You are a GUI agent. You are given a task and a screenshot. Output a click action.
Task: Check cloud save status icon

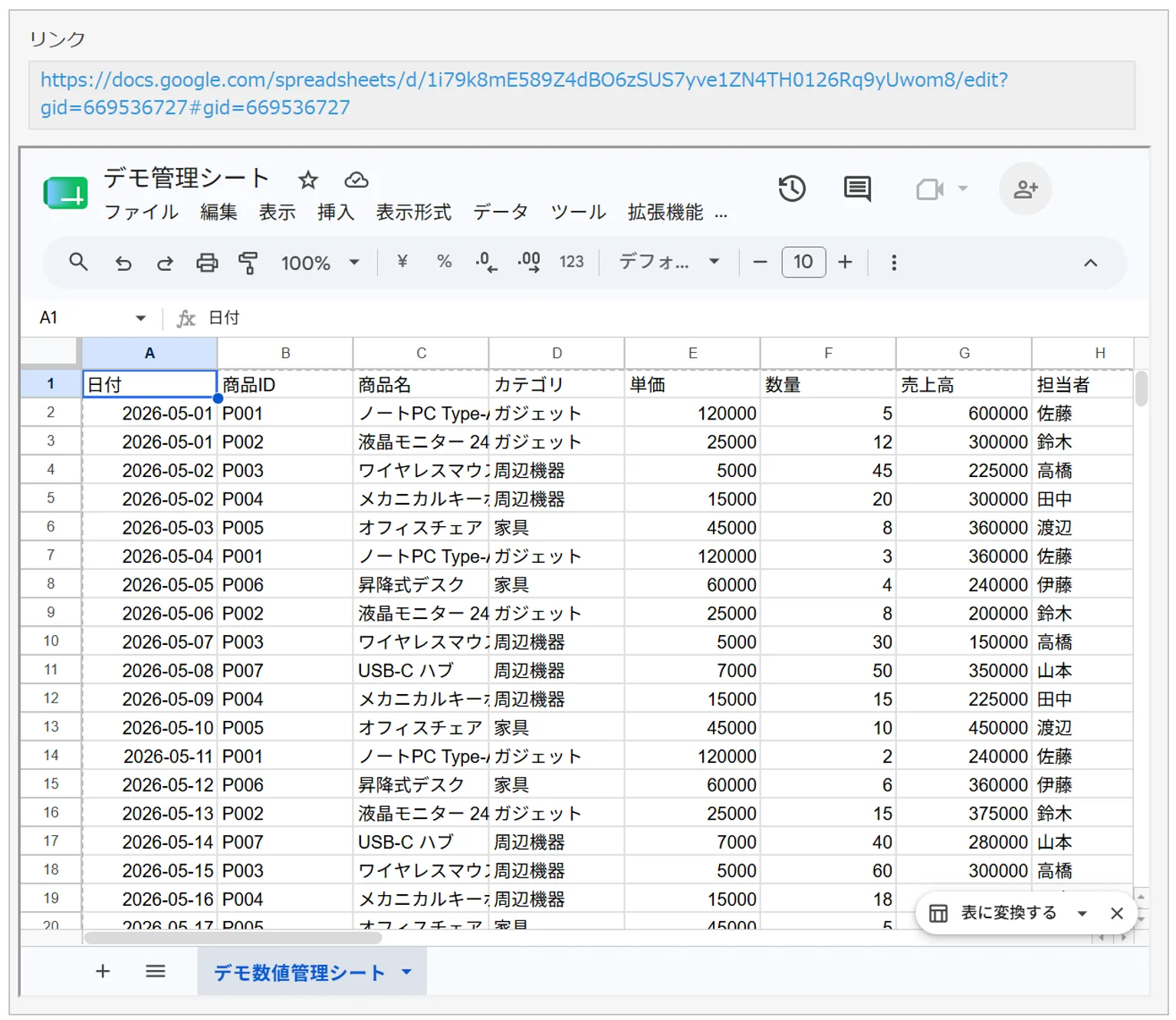(x=356, y=180)
